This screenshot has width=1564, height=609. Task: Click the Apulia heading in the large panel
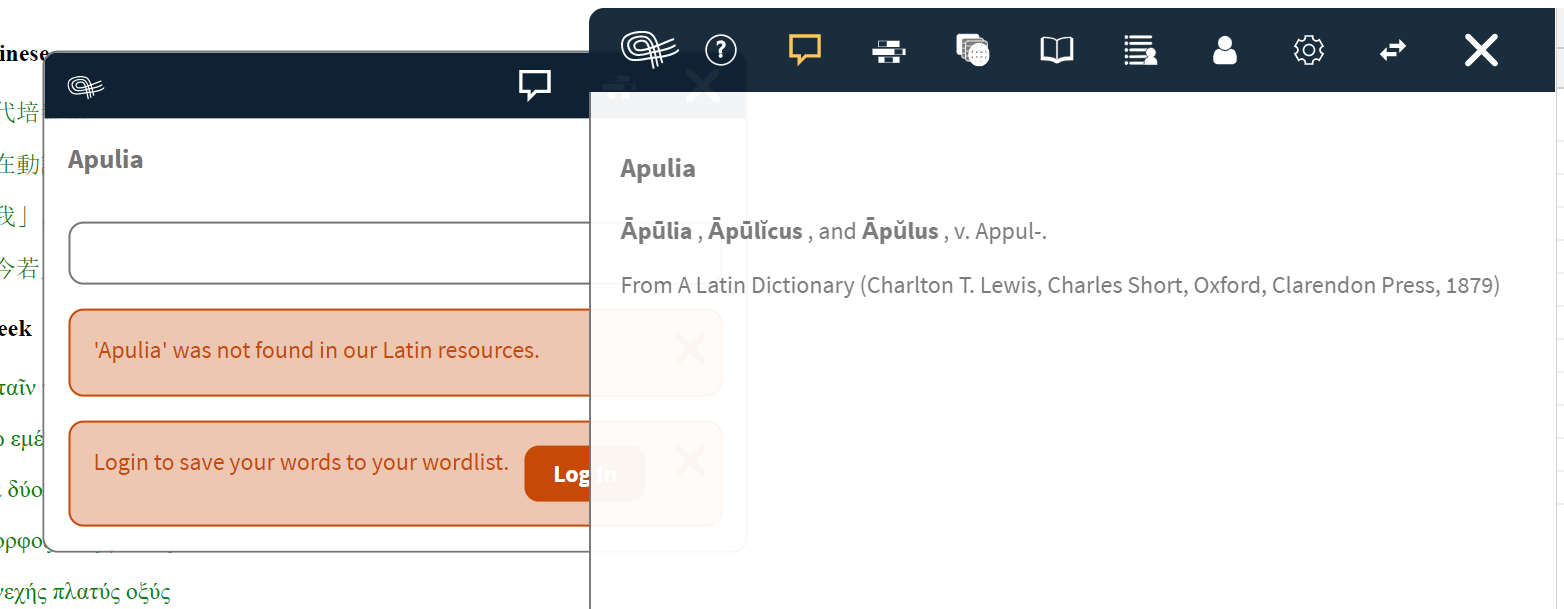(x=657, y=168)
